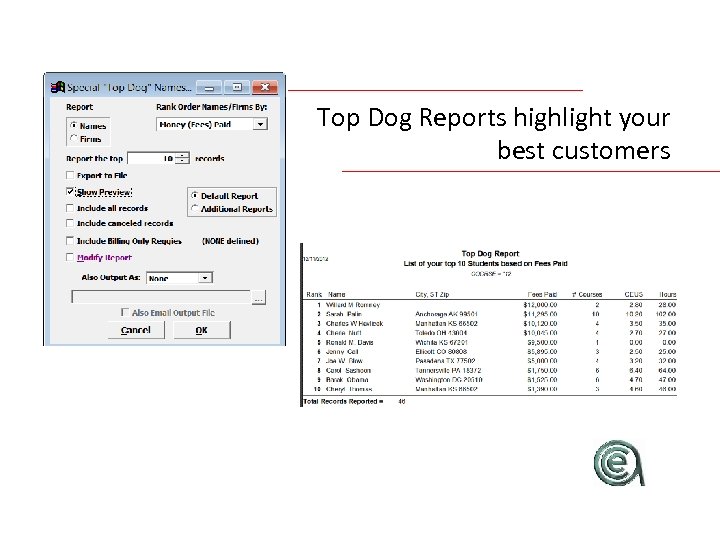The height and width of the screenshot is (540, 720).
Task: Click the Wichita KS city cell
Action: pyautogui.click(x=441, y=343)
